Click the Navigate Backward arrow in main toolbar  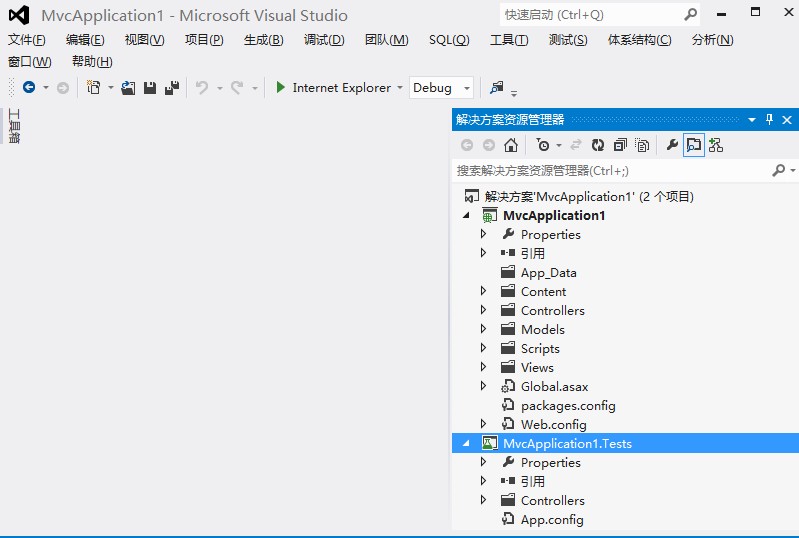pyautogui.click(x=29, y=88)
